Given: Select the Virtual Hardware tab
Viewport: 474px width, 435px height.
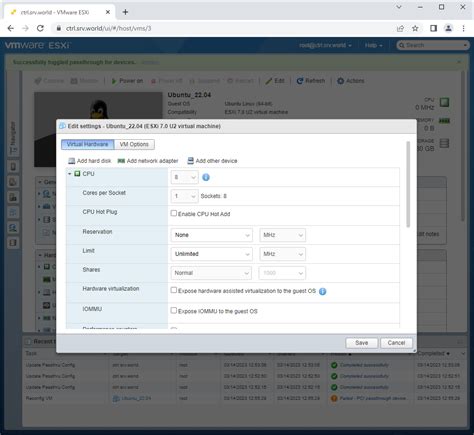Looking at the screenshot, I should [x=88, y=144].
